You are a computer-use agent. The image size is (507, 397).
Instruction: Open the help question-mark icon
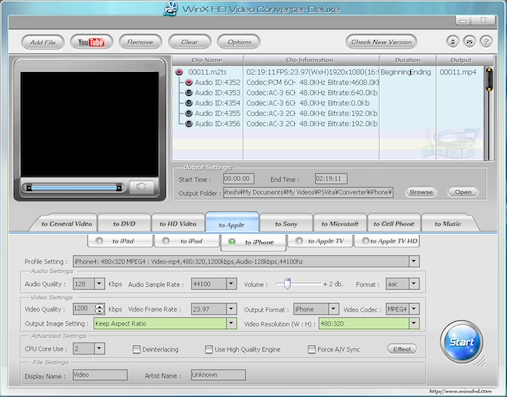point(486,42)
